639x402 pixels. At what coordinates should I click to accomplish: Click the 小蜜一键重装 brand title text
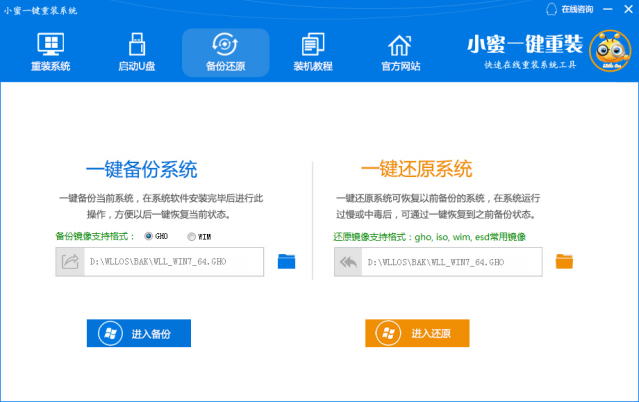(524, 45)
